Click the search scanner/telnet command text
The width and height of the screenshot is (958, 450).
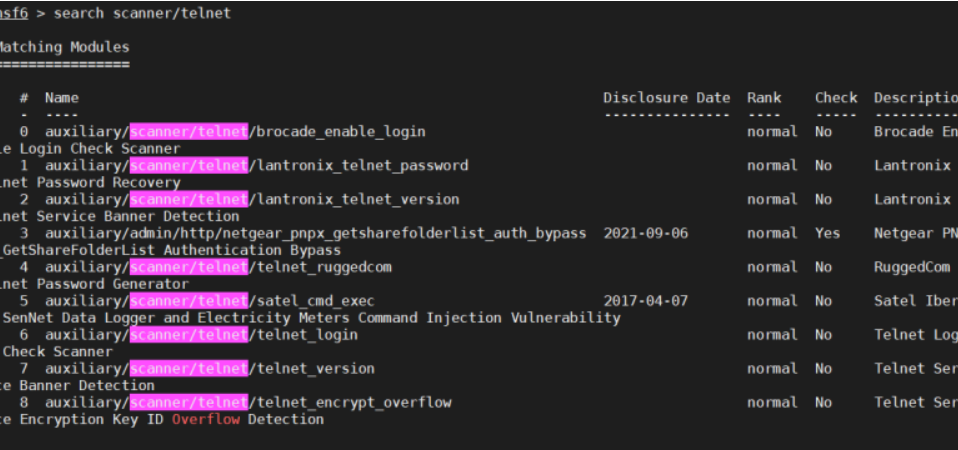click(142, 13)
